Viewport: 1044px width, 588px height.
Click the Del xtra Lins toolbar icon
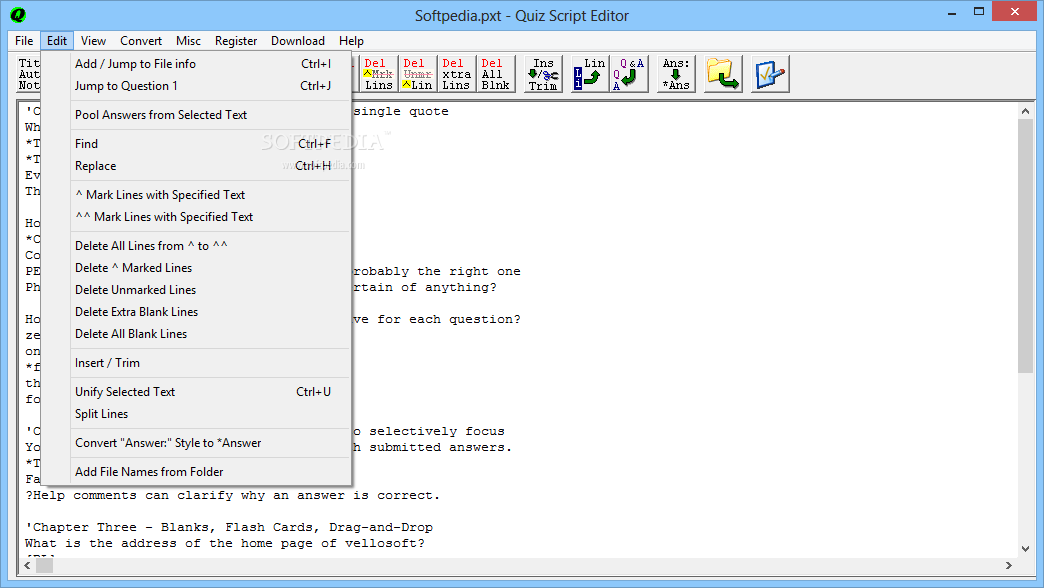point(456,74)
